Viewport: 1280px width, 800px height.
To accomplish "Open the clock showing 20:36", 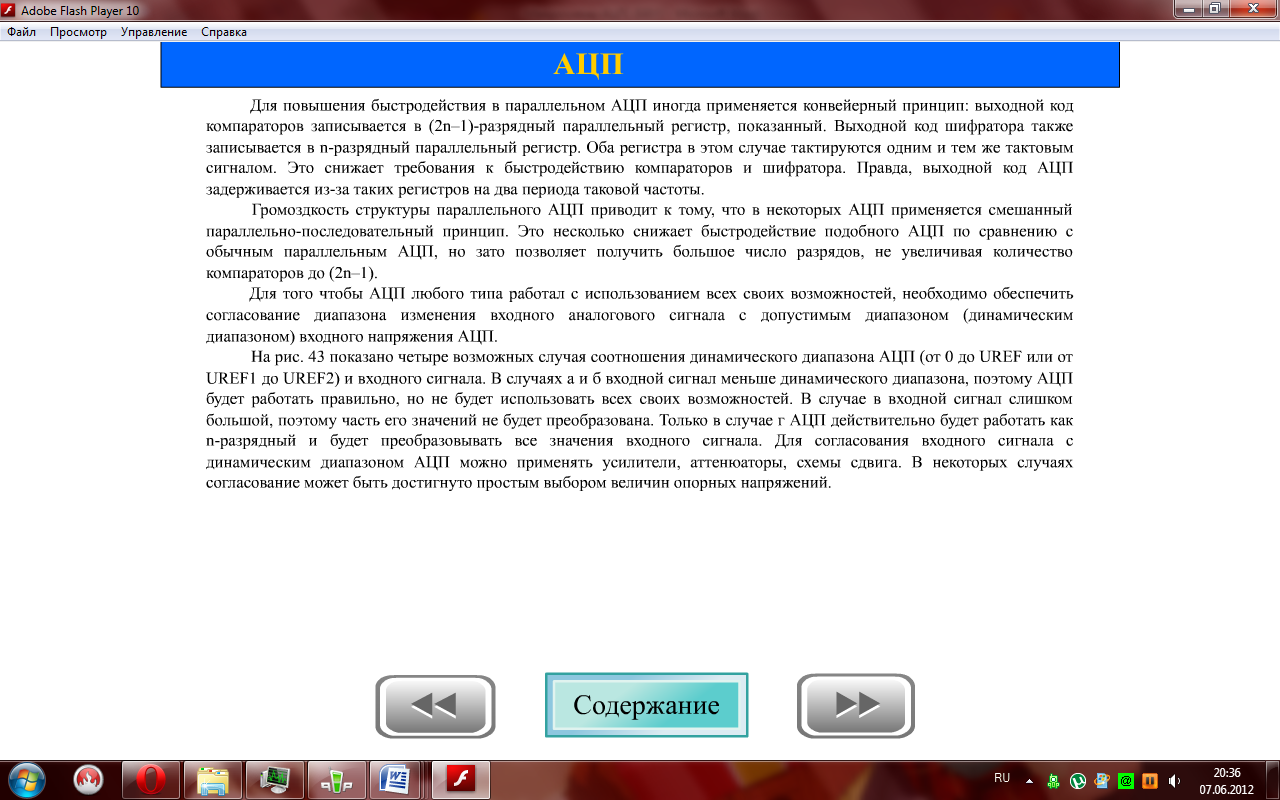I will [x=1227, y=780].
